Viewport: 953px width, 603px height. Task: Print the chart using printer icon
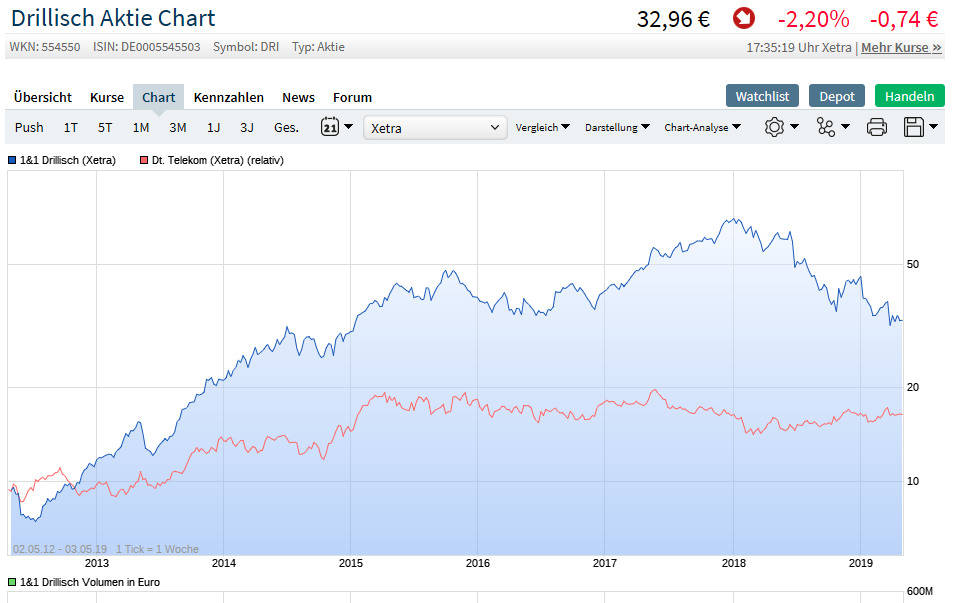[877, 127]
